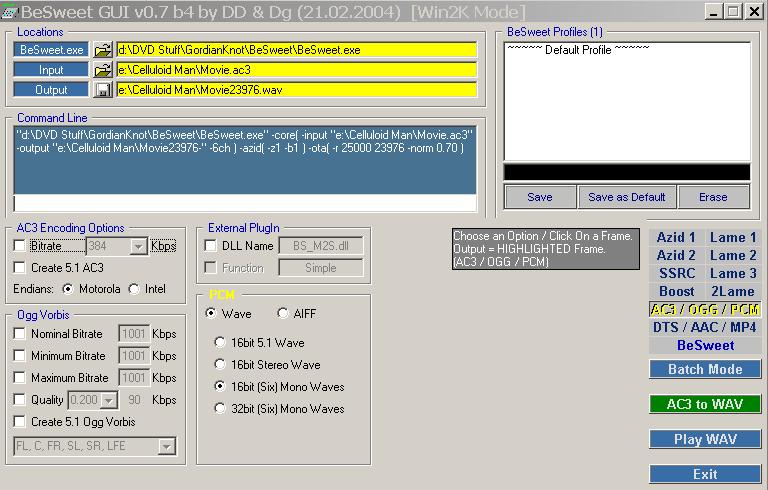This screenshot has width=768, height=490.
Task: Click the Input label button
Action: [x=51, y=70]
